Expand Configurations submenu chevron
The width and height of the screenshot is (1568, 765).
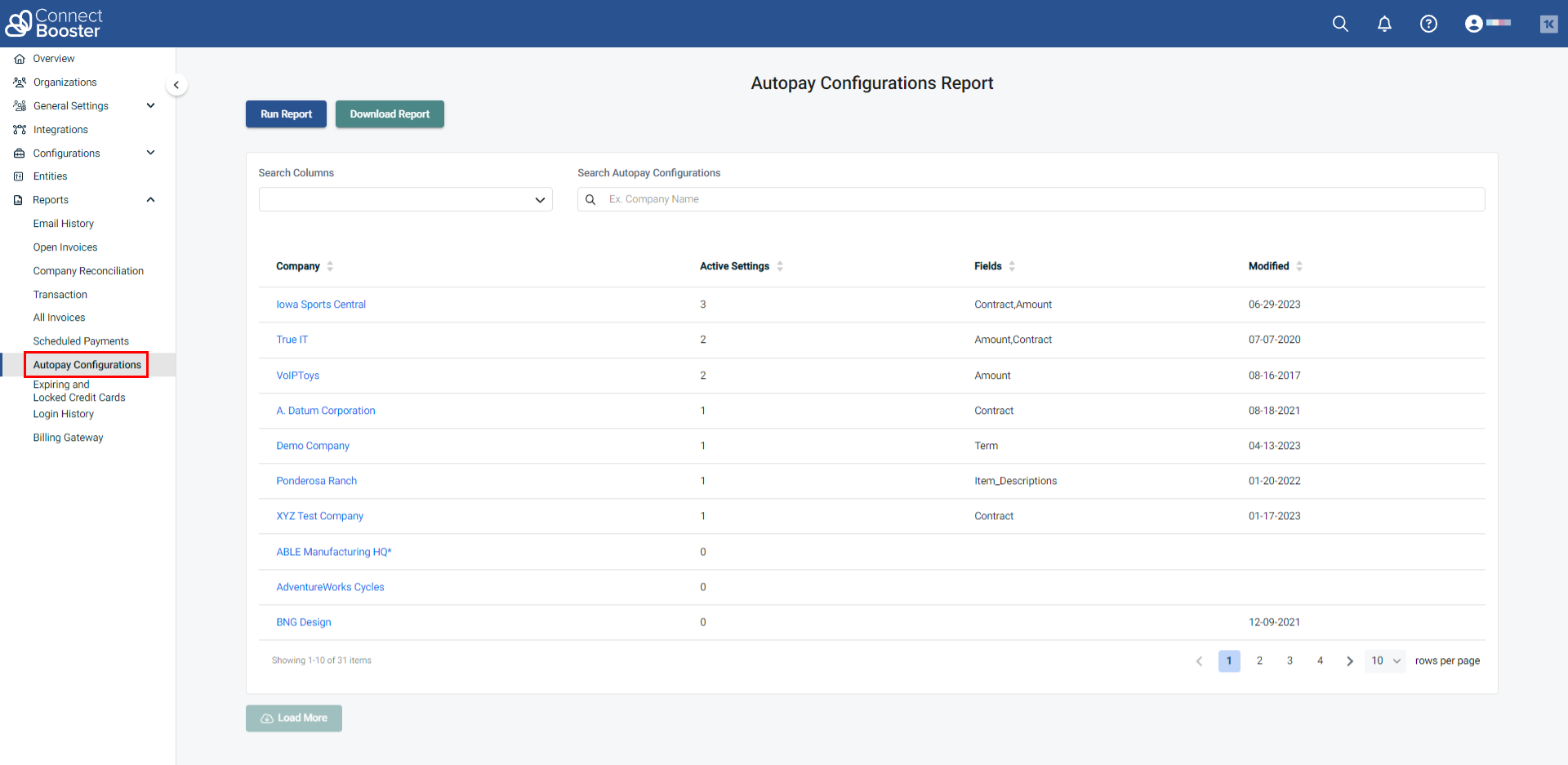pyautogui.click(x=150, y=153)
